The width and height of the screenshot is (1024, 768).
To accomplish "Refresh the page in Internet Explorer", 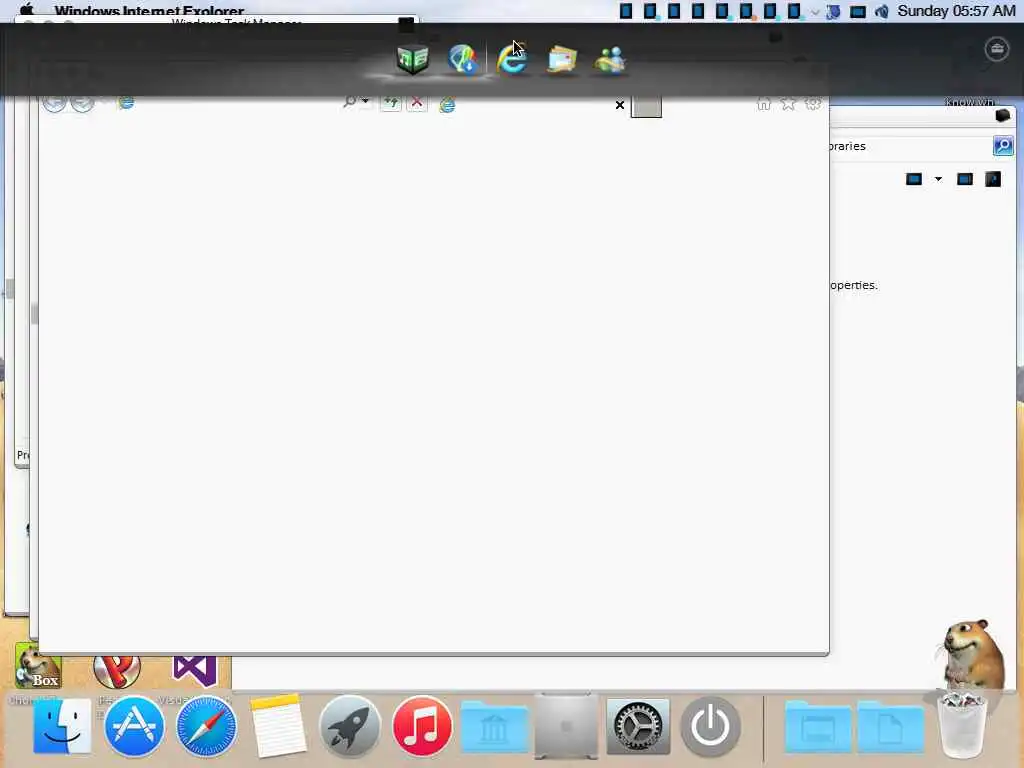I will click(391, 103).
